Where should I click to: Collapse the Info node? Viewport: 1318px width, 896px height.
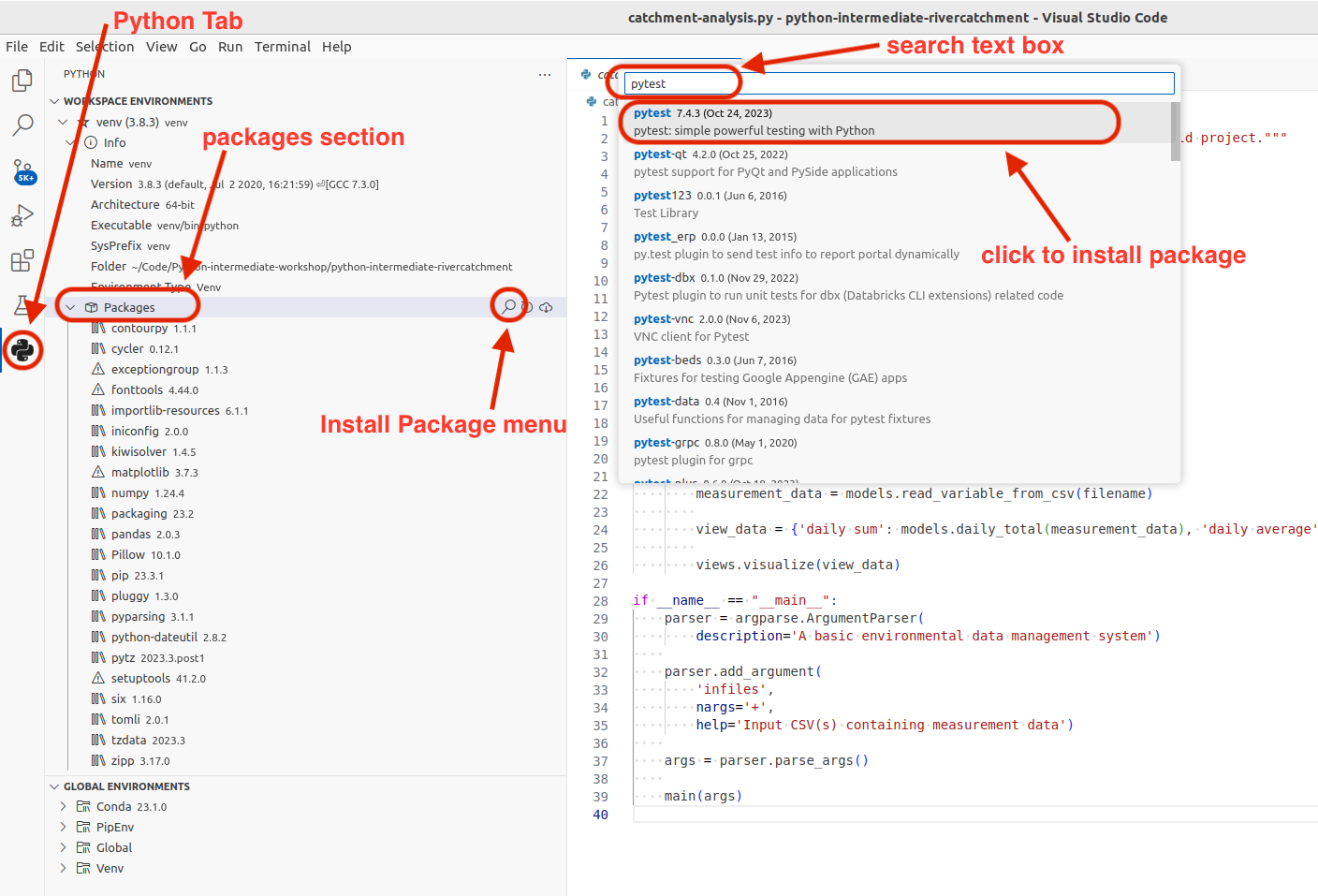point(71,142)
